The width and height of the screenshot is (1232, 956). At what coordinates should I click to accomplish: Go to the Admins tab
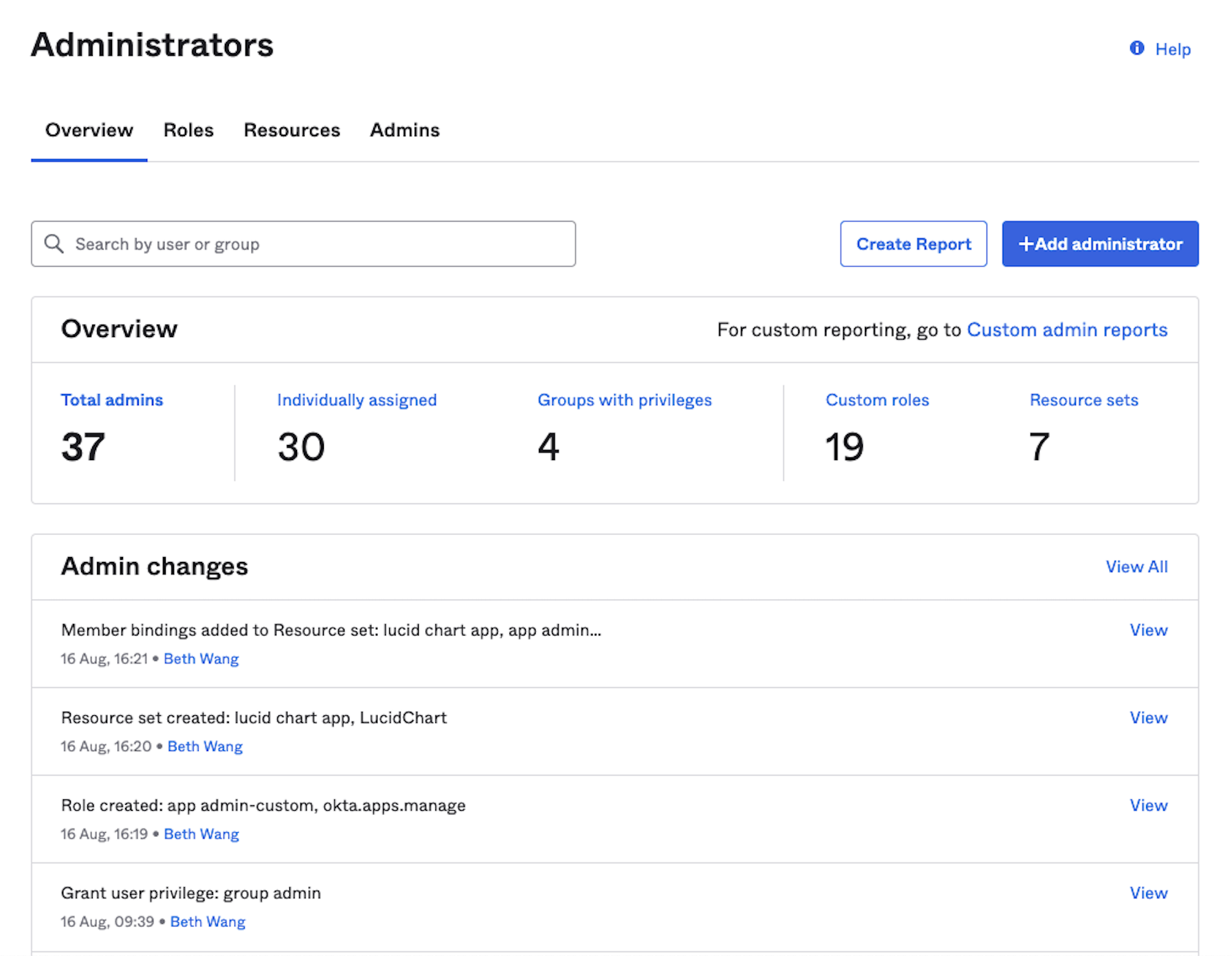(x=404, y=130)
